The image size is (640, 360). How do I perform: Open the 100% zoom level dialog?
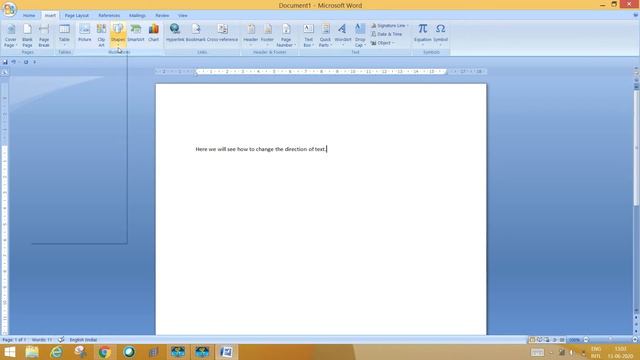(x=574, y=340)
